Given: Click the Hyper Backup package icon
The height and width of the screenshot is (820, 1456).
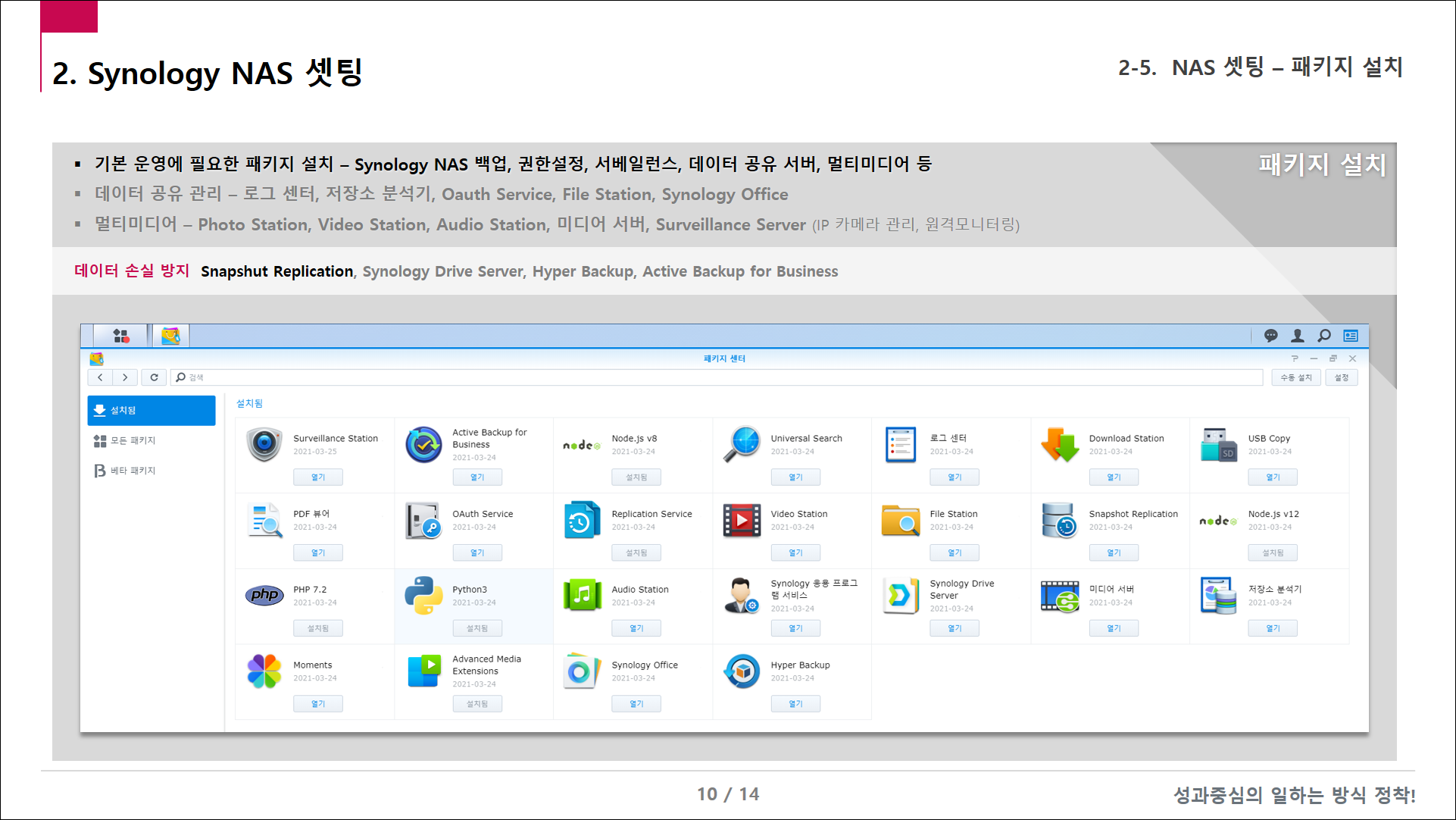Looking at the screenshot, I should [x=742, y=671].
